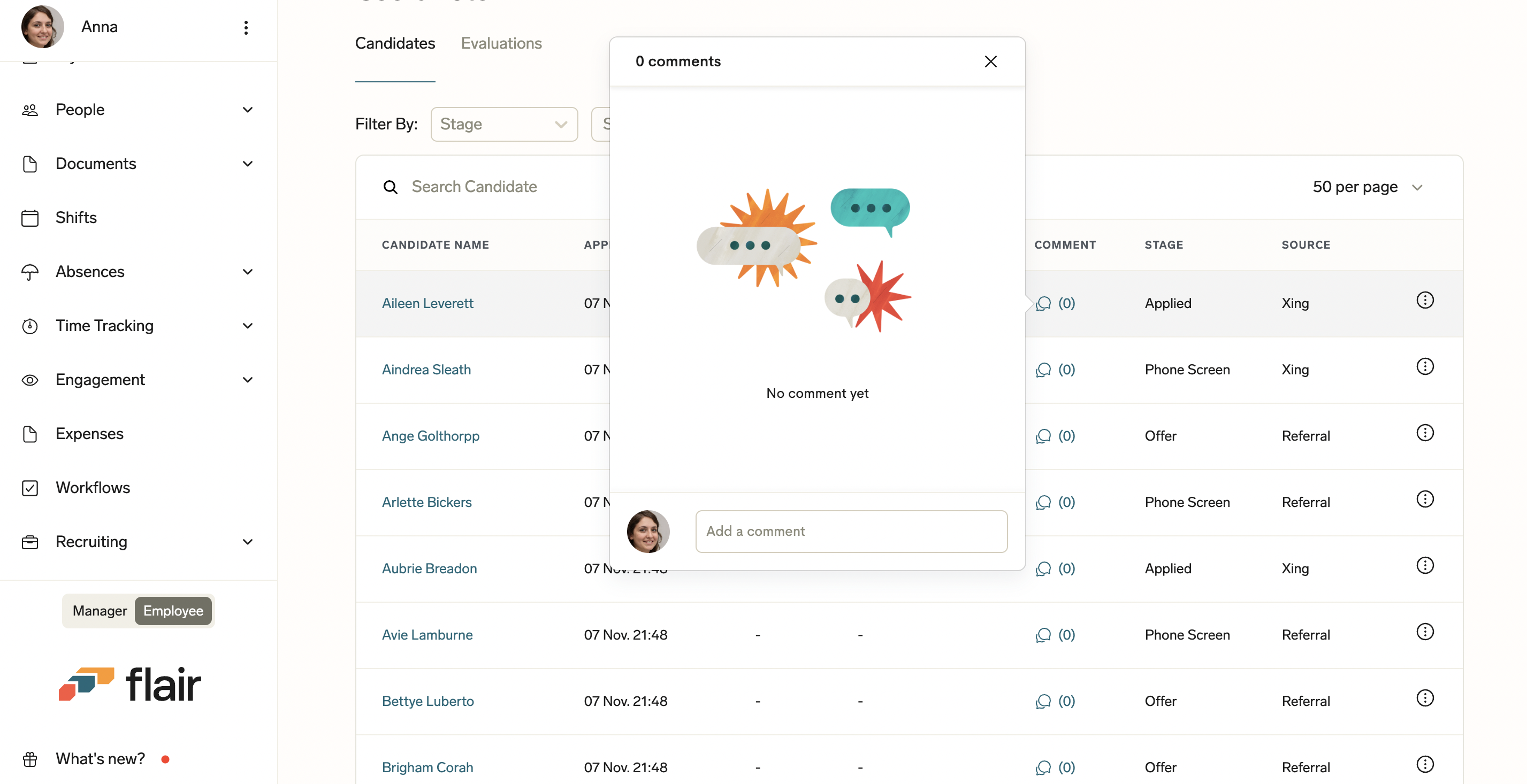Open Anna's three-dot user menu
1527x784 pixels.
click(246, 27)
